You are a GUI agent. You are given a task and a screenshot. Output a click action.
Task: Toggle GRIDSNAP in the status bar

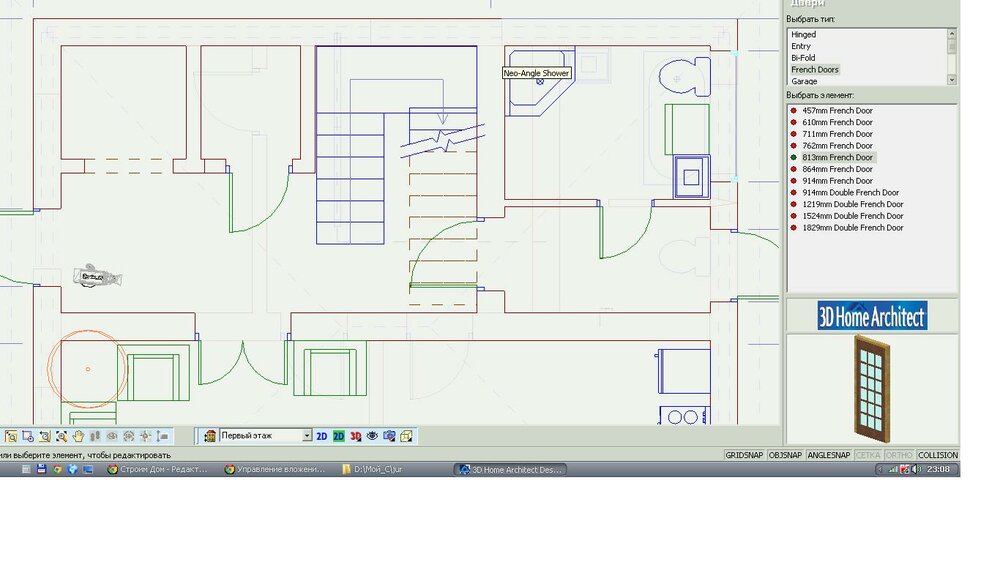coord(744,455)
